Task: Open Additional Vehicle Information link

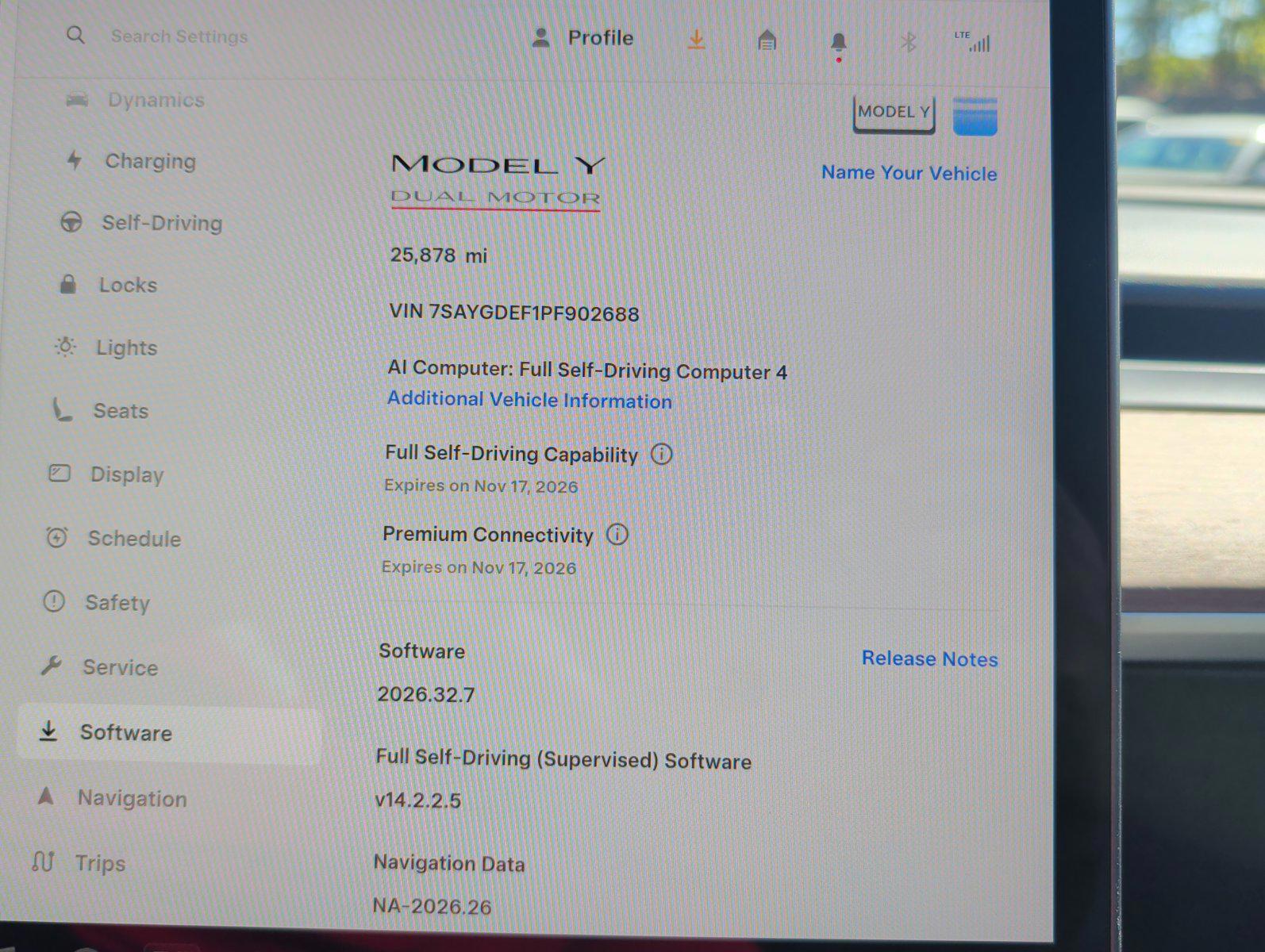Action: (x=529, y=400)
